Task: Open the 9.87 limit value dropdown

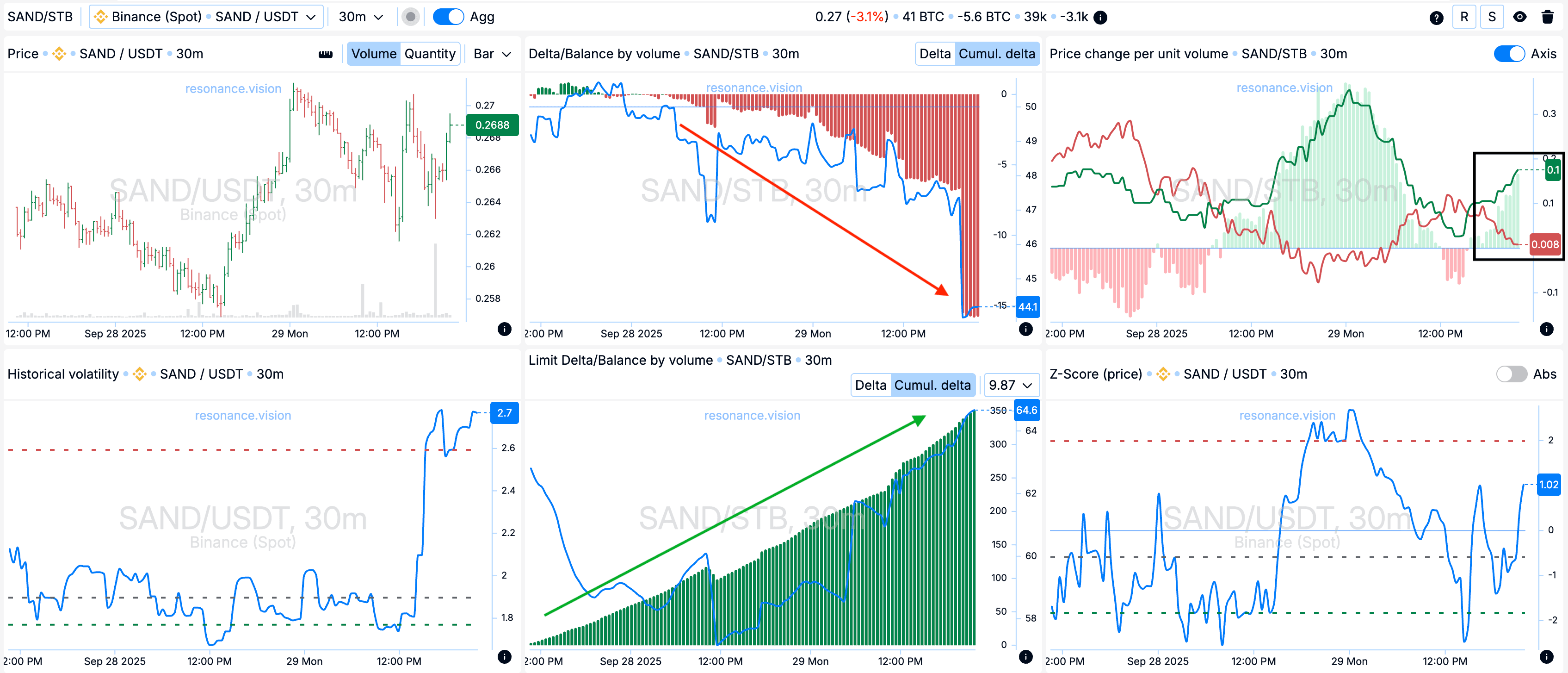Action: [x=1011, y=385]
